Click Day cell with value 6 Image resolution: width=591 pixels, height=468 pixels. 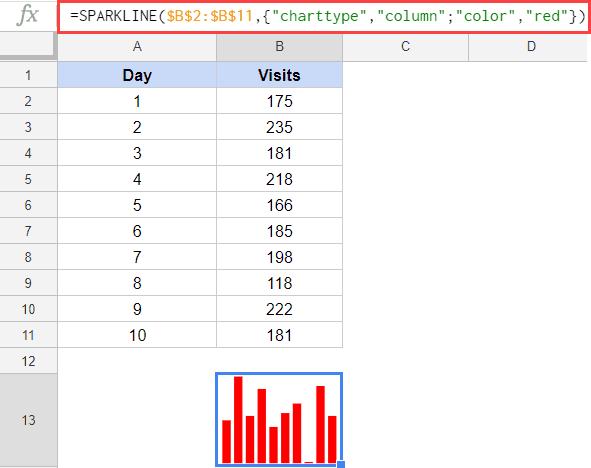137,231
